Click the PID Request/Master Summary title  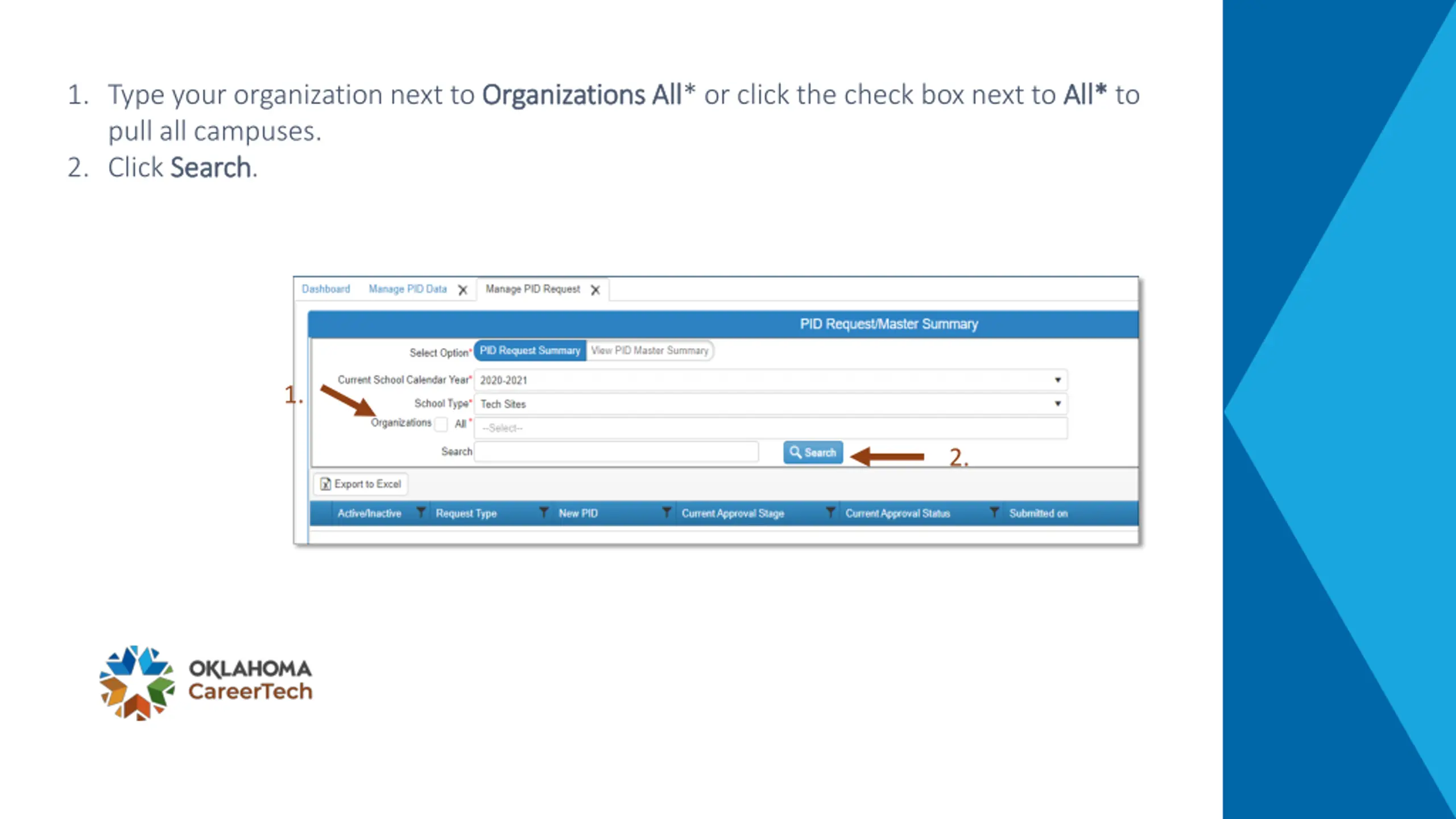coord(888,324)
